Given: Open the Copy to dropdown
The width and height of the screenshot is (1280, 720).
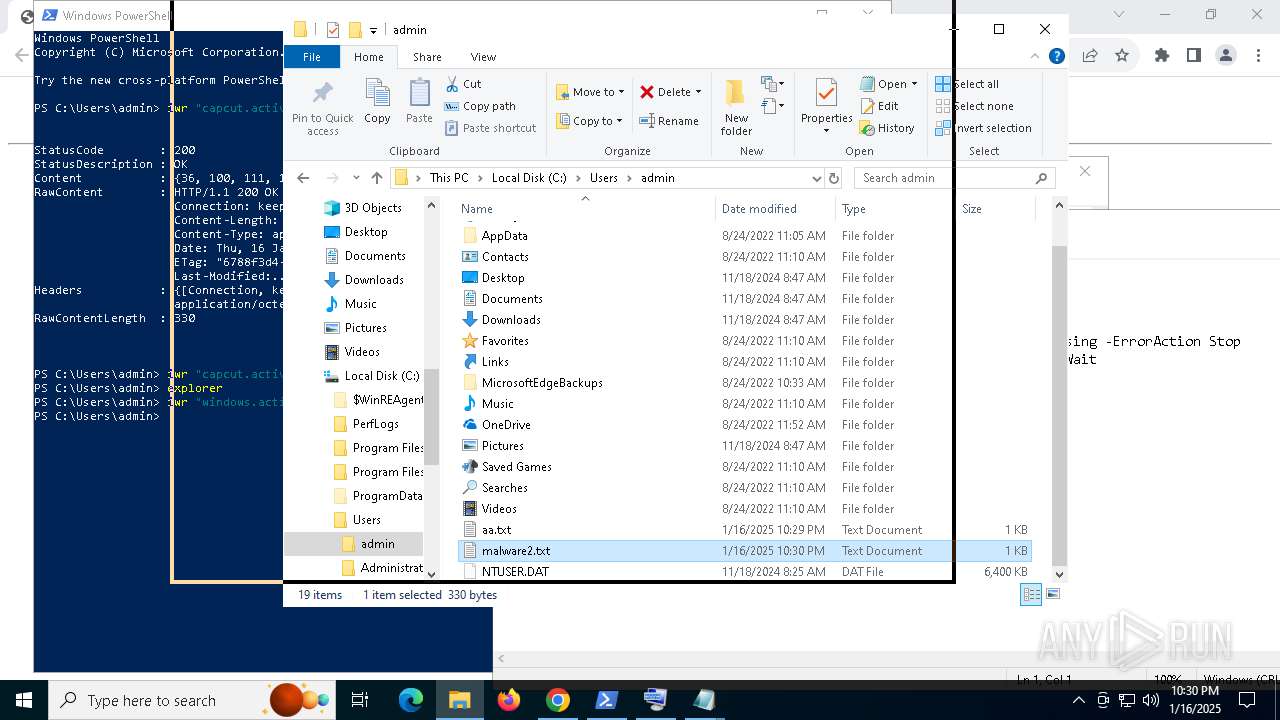Looking at the screenshot, I should click(x=590, y=121).
